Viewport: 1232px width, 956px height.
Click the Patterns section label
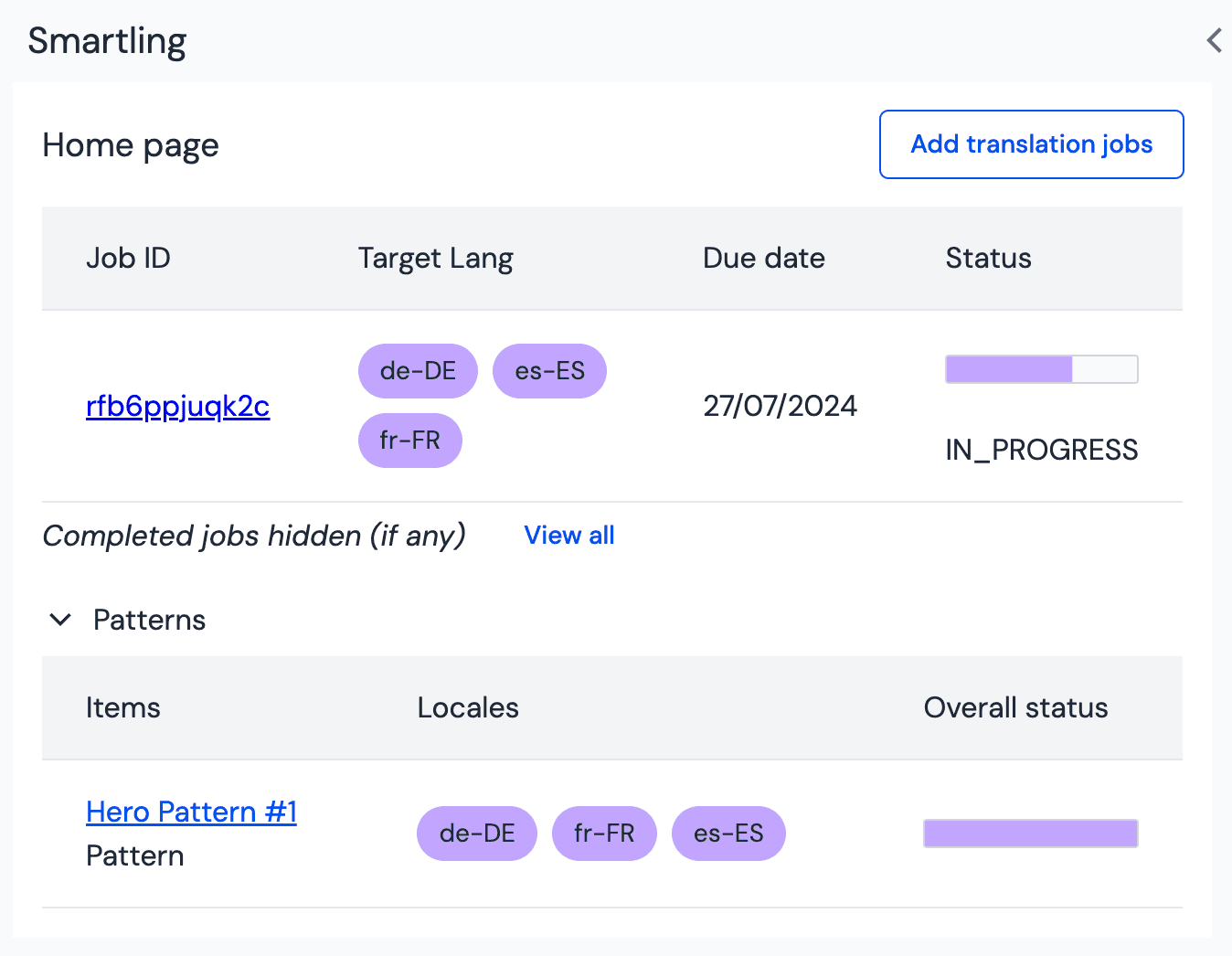tap(150, 621)
